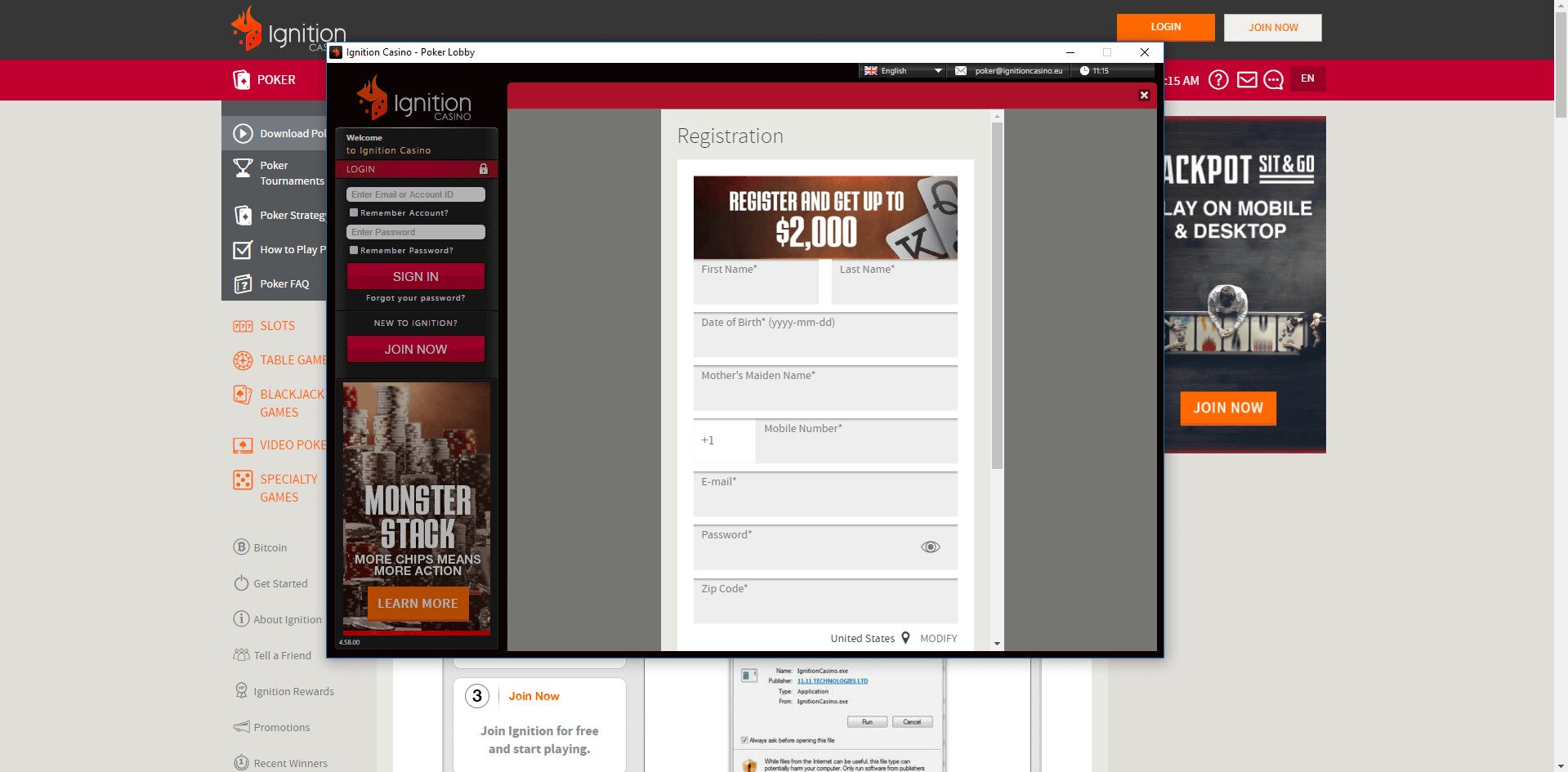Enable the Remember Account checkbox
The width and height of the screenshot is (1568, 772).
(354, 212)
